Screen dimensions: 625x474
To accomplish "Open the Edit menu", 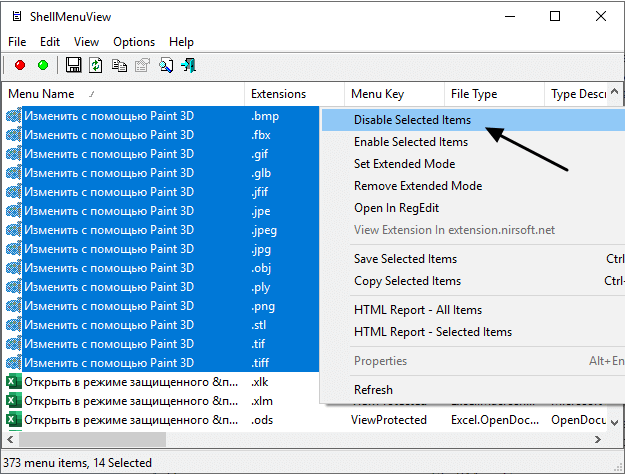I will tap(50, 42).
